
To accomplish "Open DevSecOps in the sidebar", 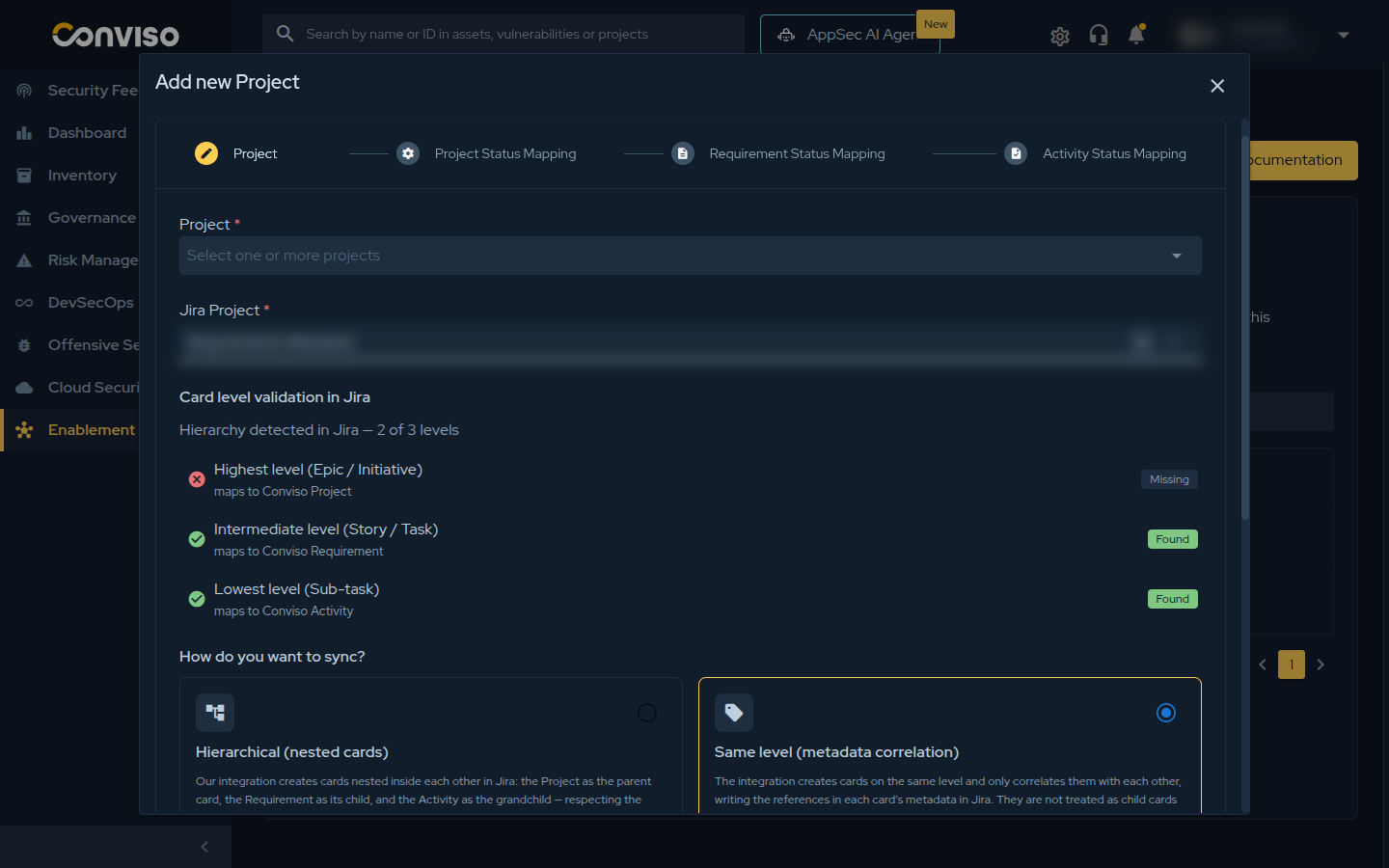I will click(91, 303).
